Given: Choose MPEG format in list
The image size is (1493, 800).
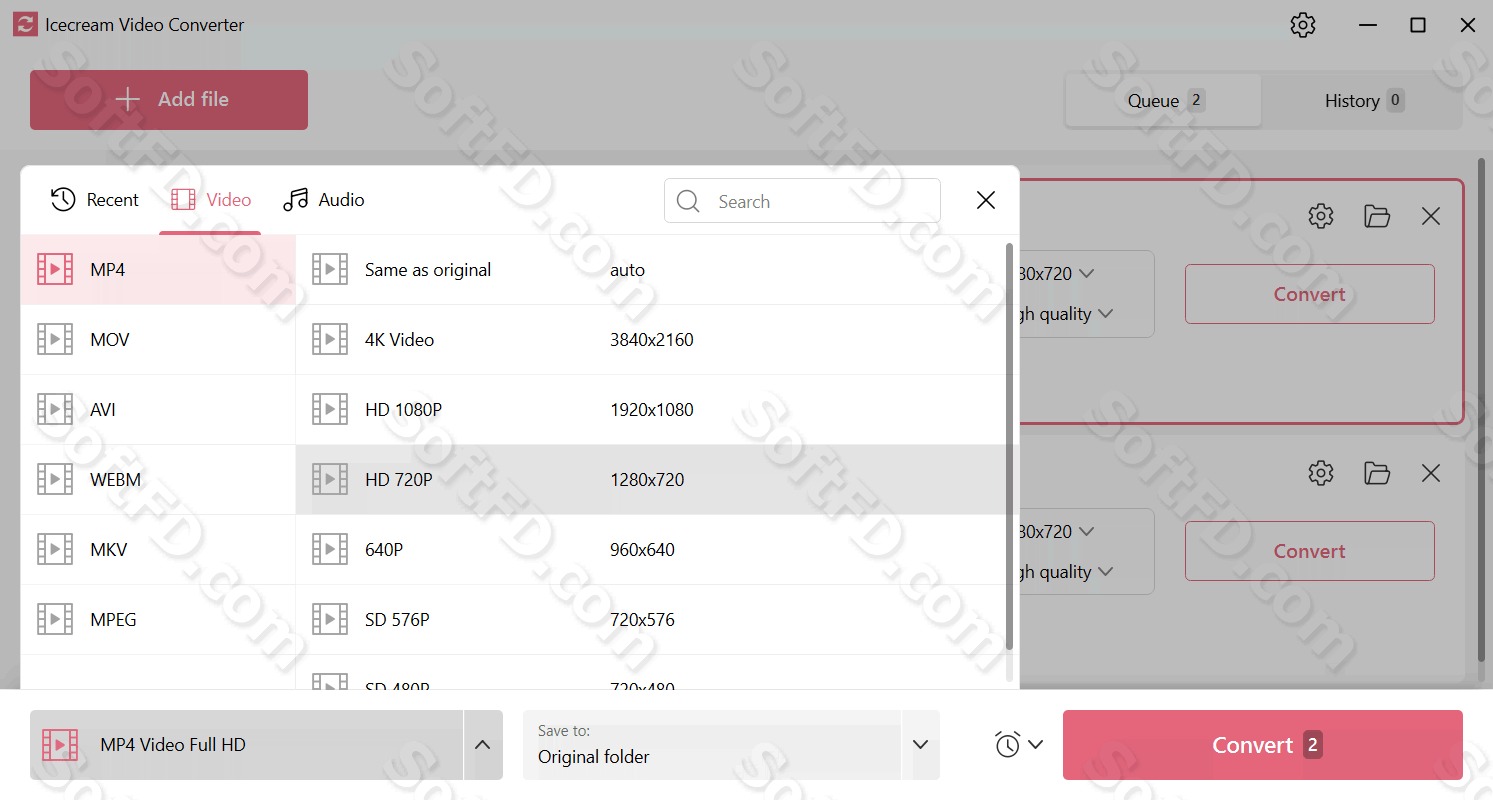Looking at the screenshot, I should pos(158,620).
